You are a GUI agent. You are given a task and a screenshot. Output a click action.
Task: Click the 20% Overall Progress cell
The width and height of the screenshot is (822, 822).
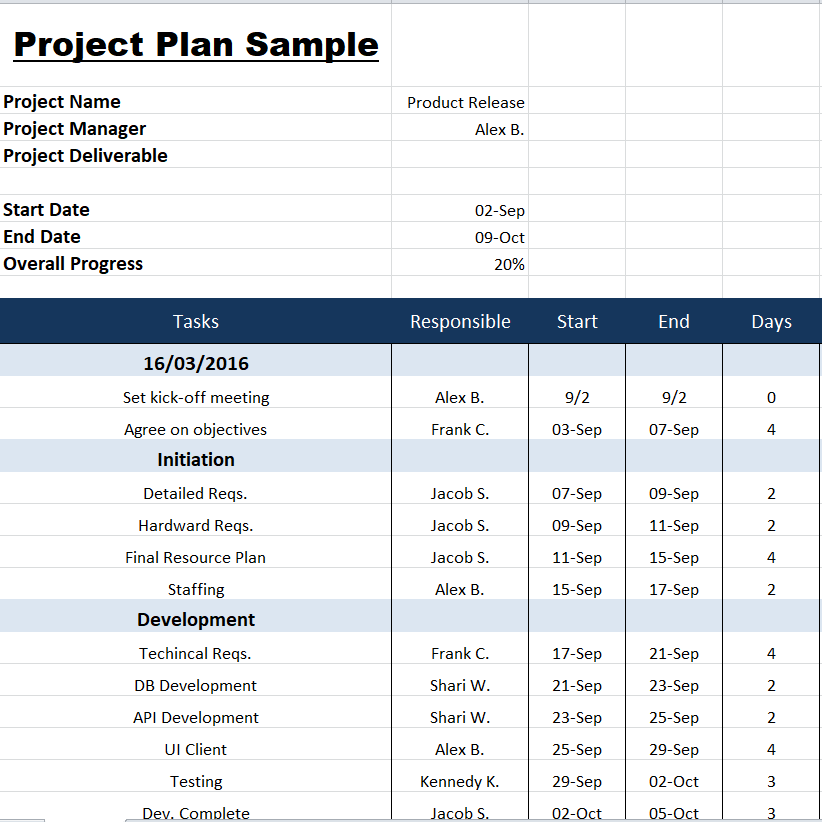click(x=508, y=265)
